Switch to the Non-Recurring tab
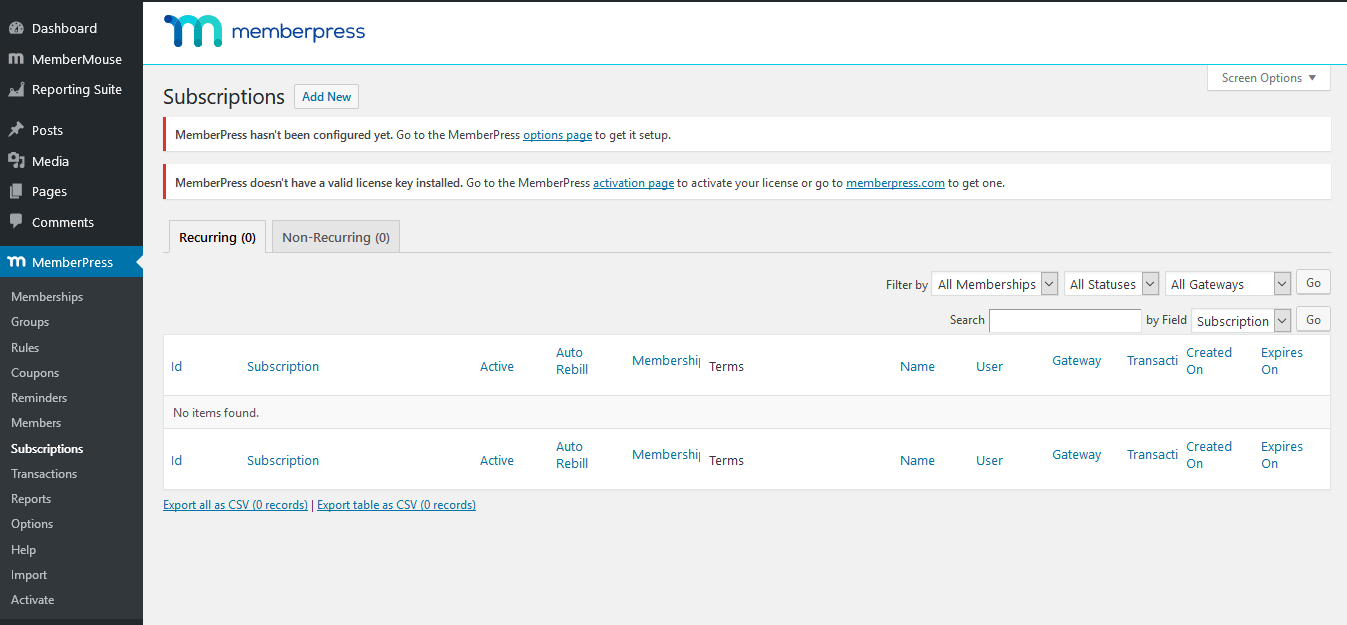This screenshot has height=625, width=1347. click(336, 237)
